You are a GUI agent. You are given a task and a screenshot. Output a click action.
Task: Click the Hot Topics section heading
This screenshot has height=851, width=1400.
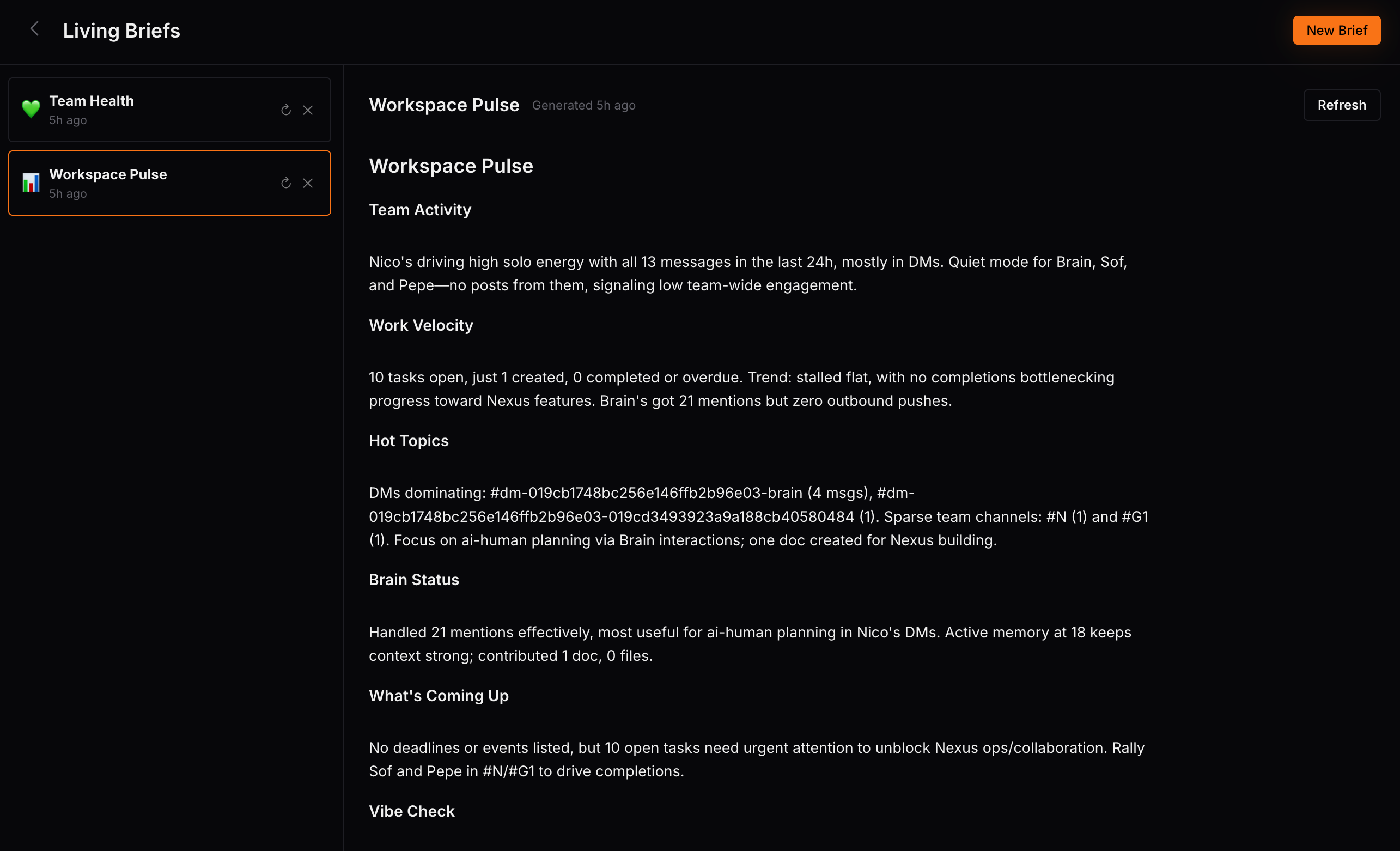tap(409, 441)
